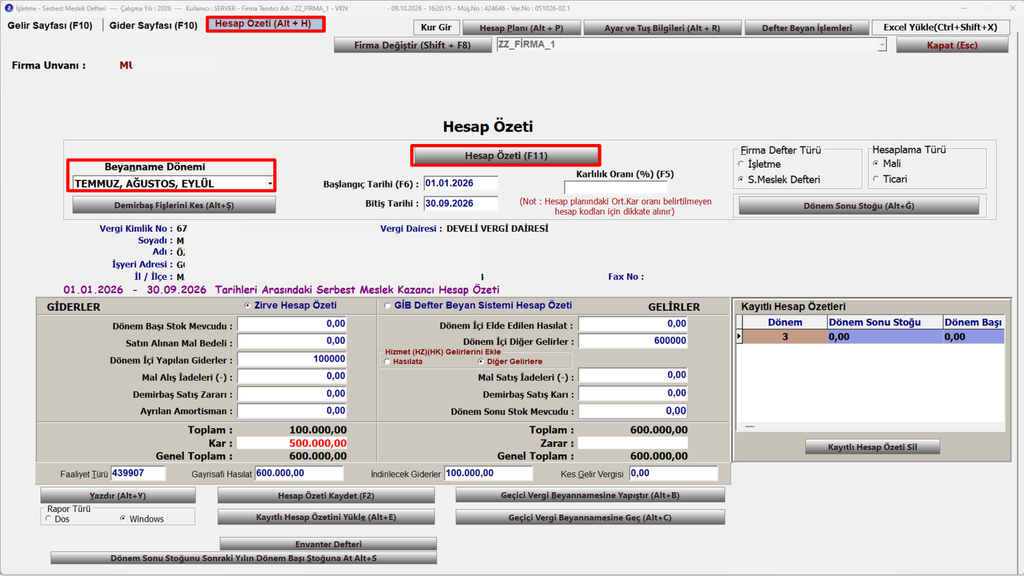The height and width of the screenshot is (576, 1024).
Task: Click the Yazdır (Alt+Y) button
Action: 118,496
